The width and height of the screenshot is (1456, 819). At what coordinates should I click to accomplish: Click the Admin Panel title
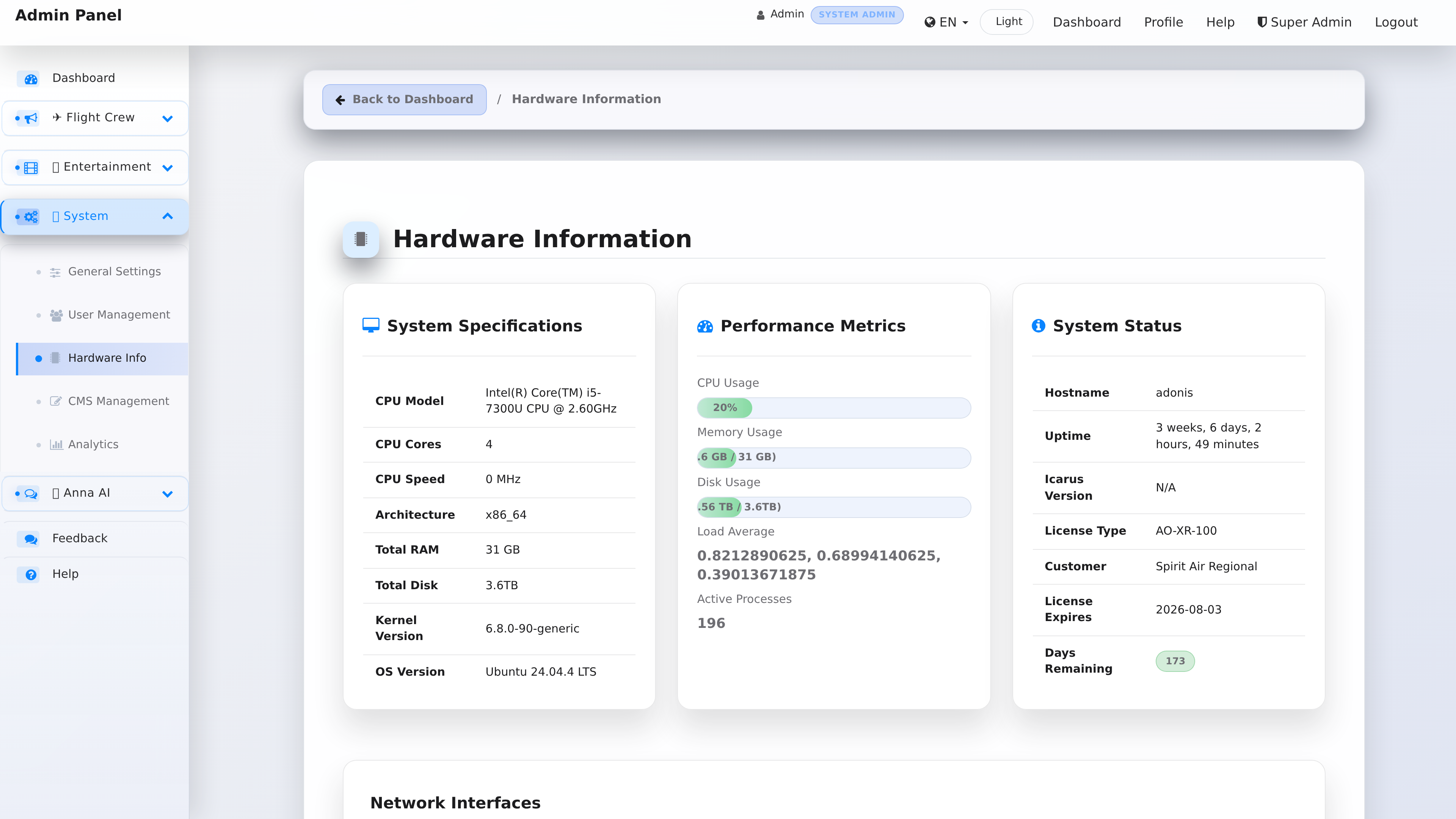click(68, 15)
